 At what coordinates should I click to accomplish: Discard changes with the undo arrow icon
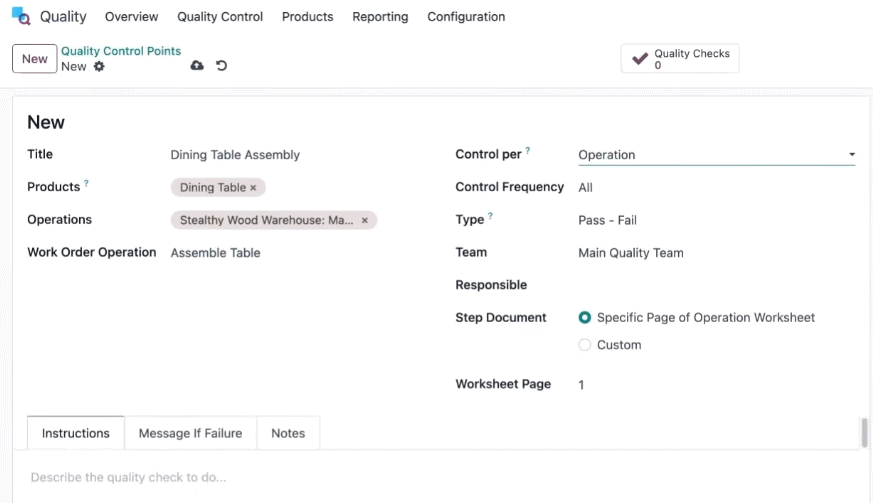click(x=222, y=66)
